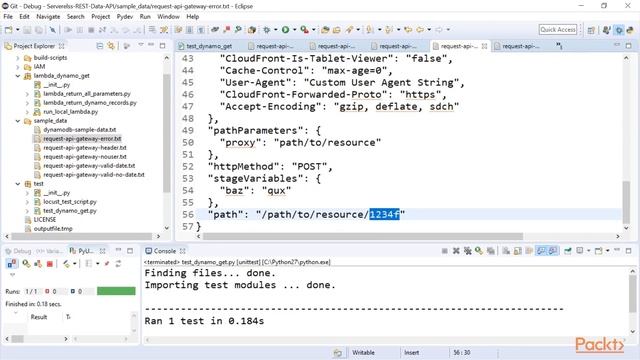The height and width of the screenshot is (360, 640).
Task: Click the Remove Launch X icon in Console
Action: (x=456, y=251)
